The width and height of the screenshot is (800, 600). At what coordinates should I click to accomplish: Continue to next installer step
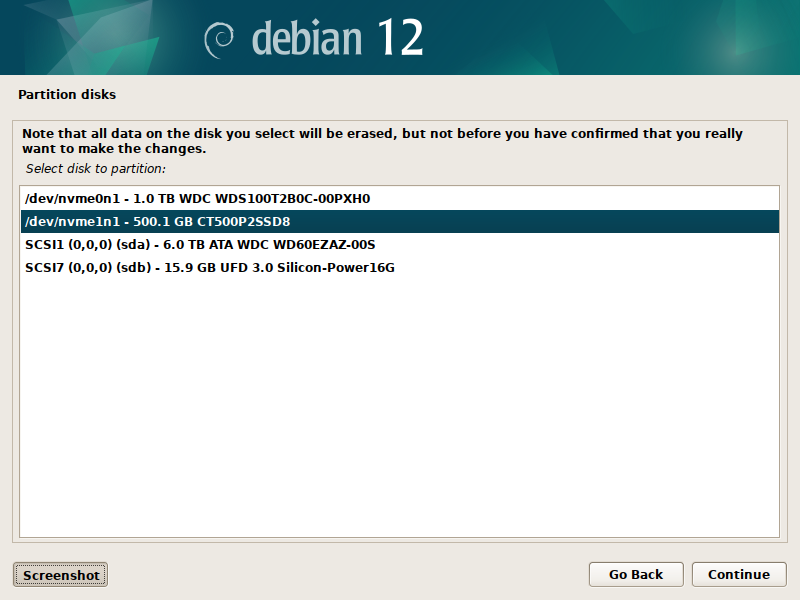[x=739, y=574]
